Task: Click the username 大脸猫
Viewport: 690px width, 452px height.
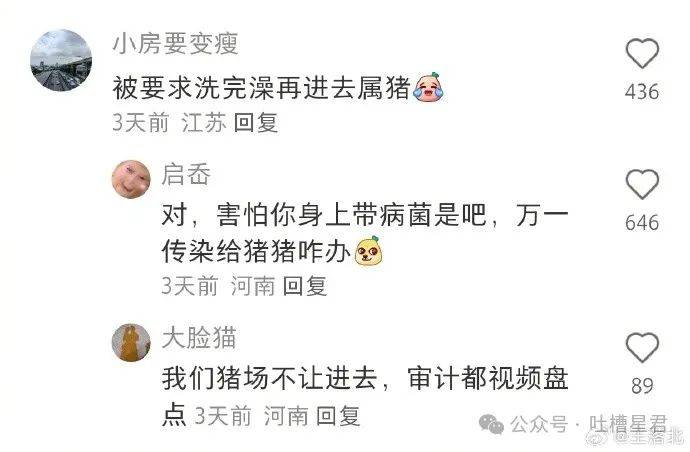Action: pyautogui.click(x=199, y=338)
